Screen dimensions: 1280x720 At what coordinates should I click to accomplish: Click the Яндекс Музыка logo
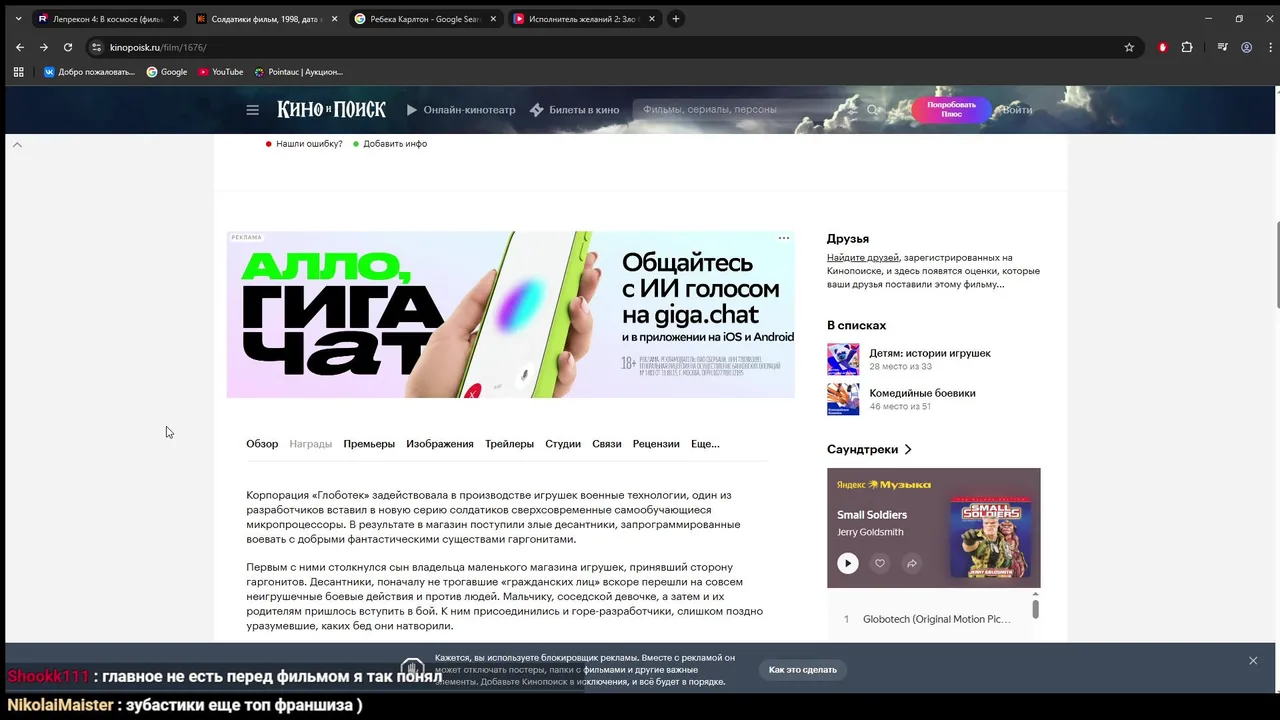pos(884,485)
